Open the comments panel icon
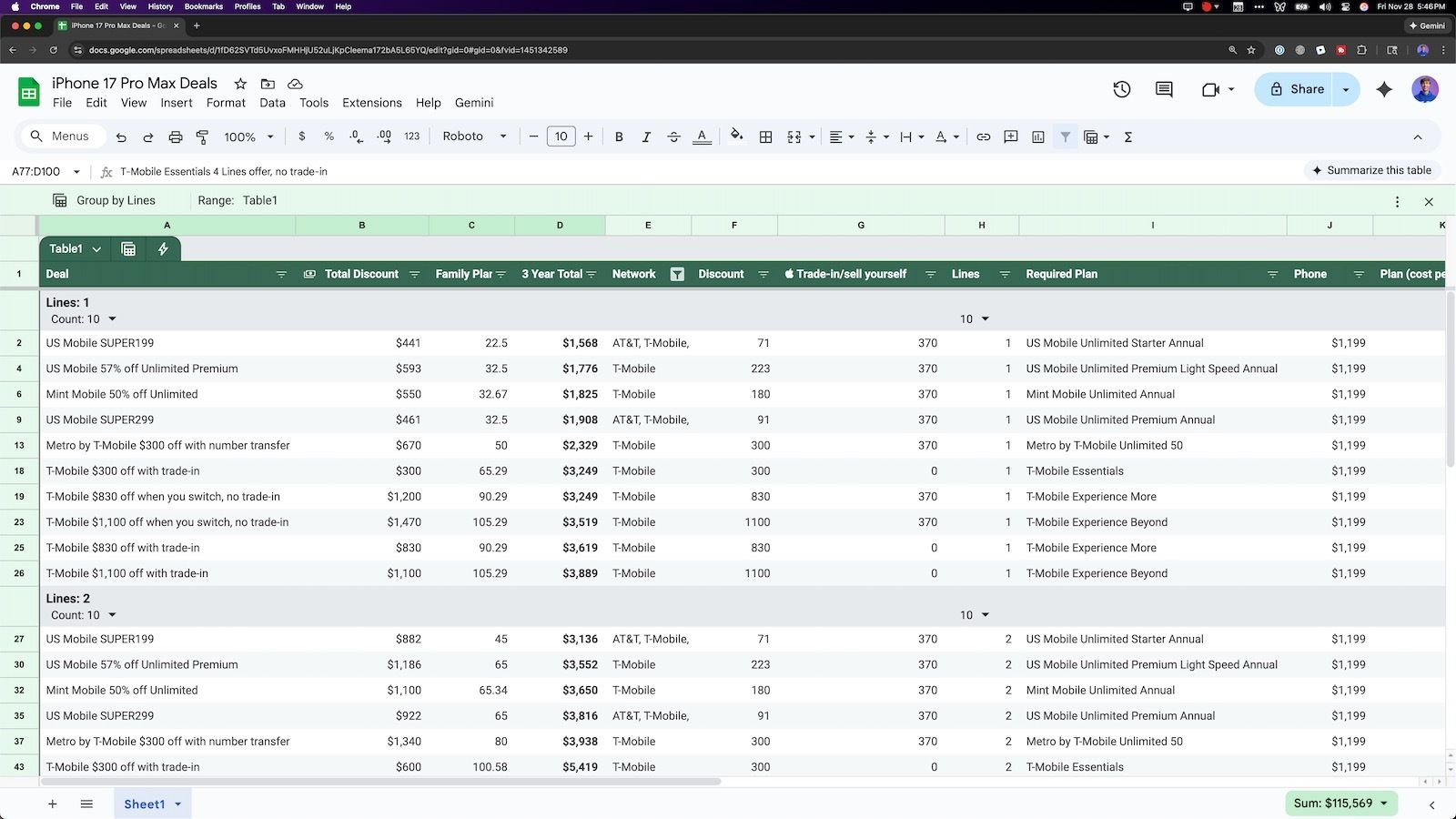 (x=1164, y=89)
